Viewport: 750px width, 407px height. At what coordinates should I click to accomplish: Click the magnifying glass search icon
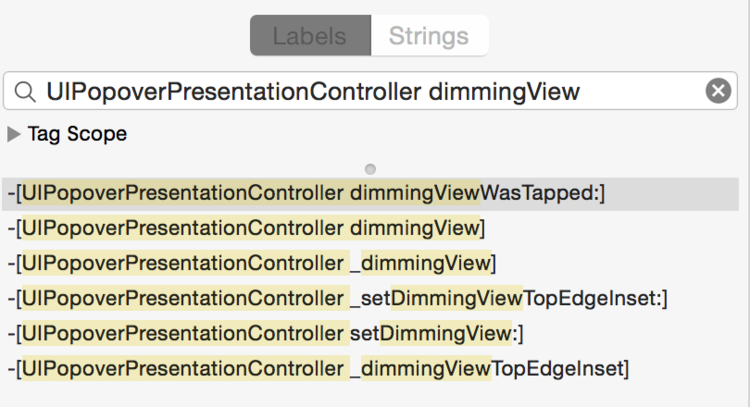tap(24, 91)
